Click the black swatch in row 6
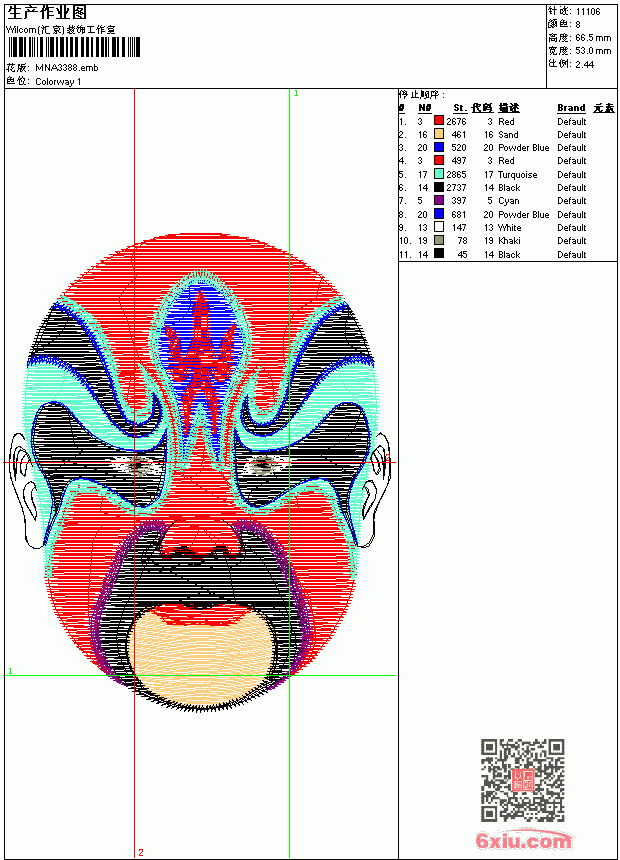The height and width of the screenshot is (860, 620). point(439,187)
